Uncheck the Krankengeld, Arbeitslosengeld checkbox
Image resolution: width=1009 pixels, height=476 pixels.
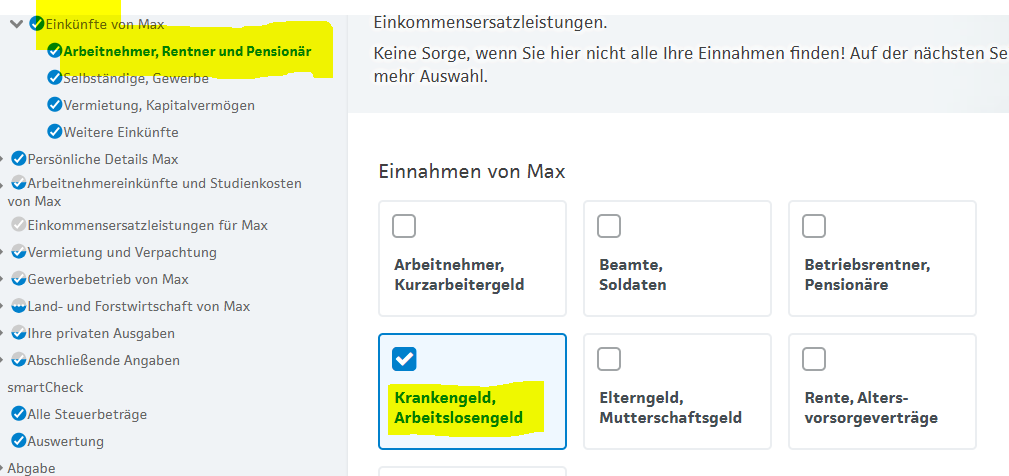(x=404, y=358)
